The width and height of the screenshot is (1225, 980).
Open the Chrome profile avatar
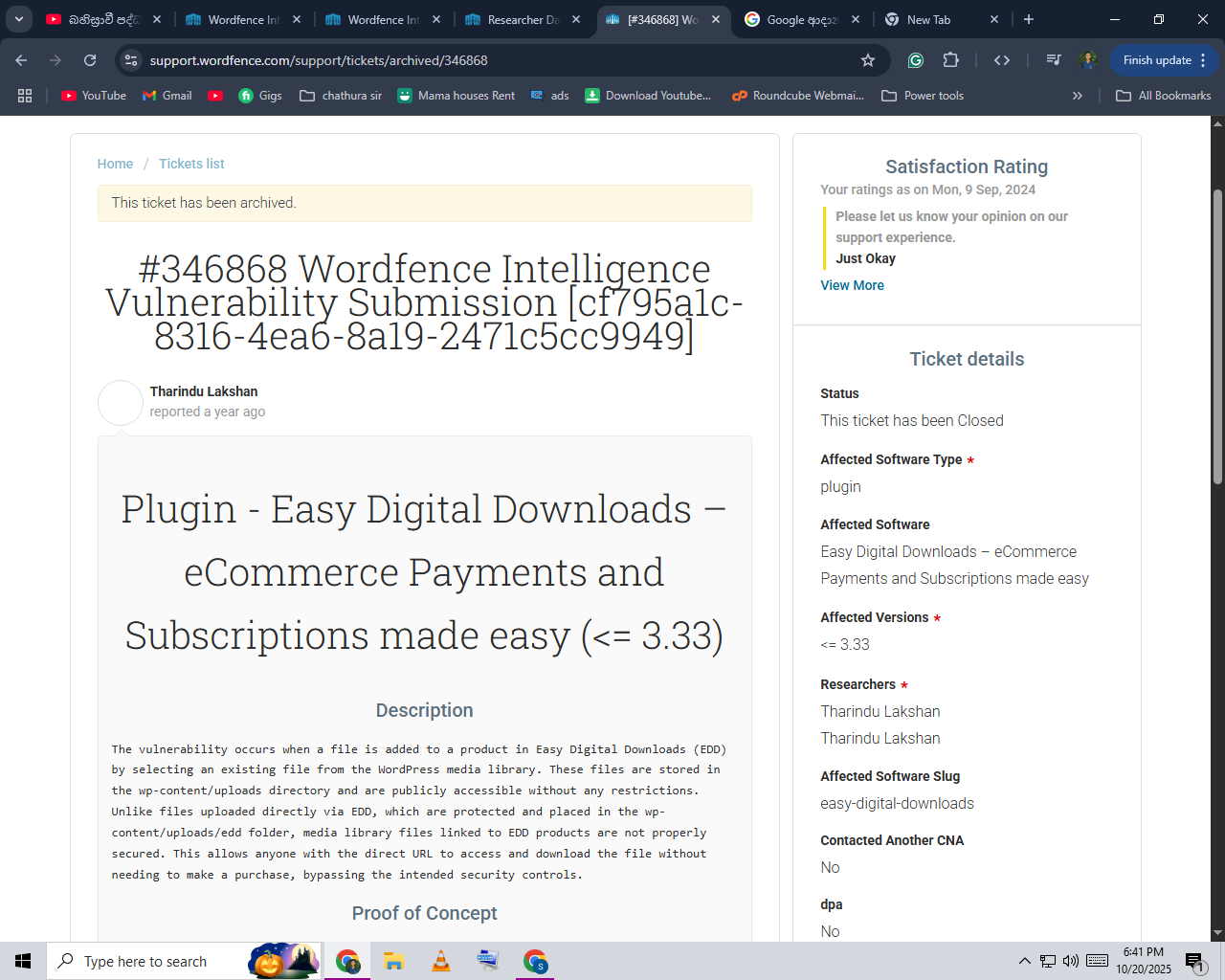click(1088, 60)
